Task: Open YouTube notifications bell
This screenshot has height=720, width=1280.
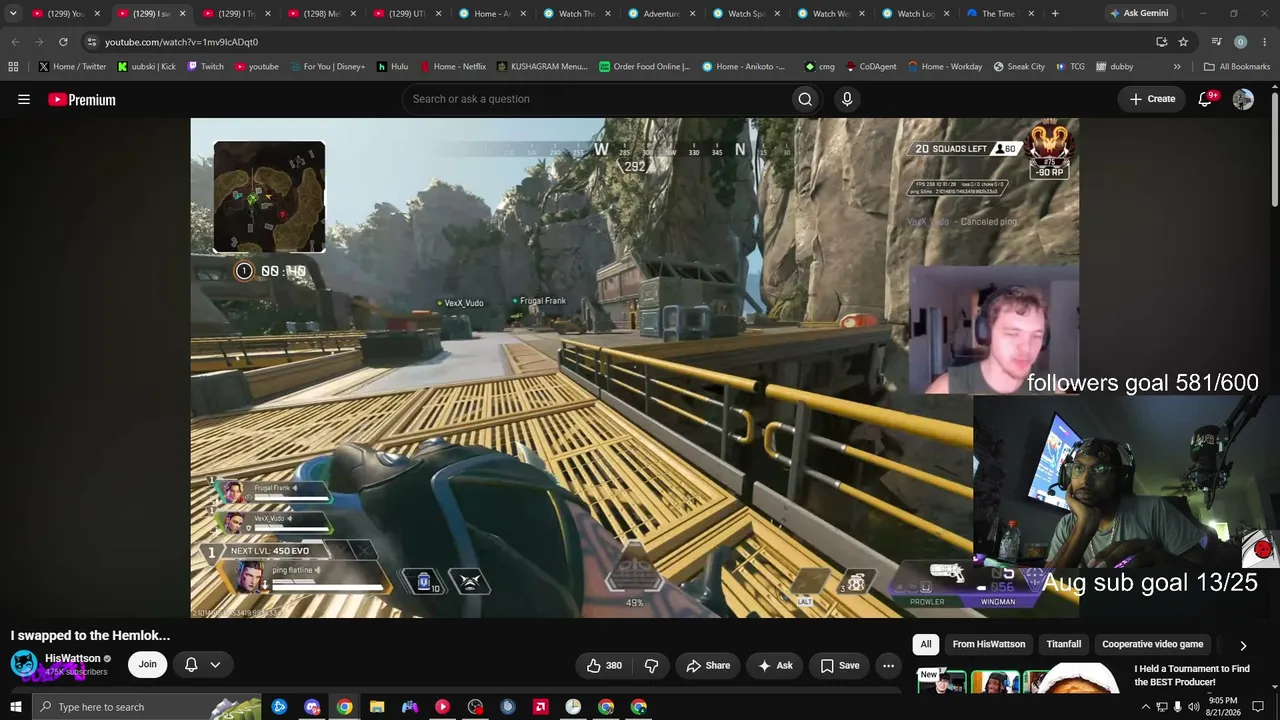Action: coord(1205,99)
